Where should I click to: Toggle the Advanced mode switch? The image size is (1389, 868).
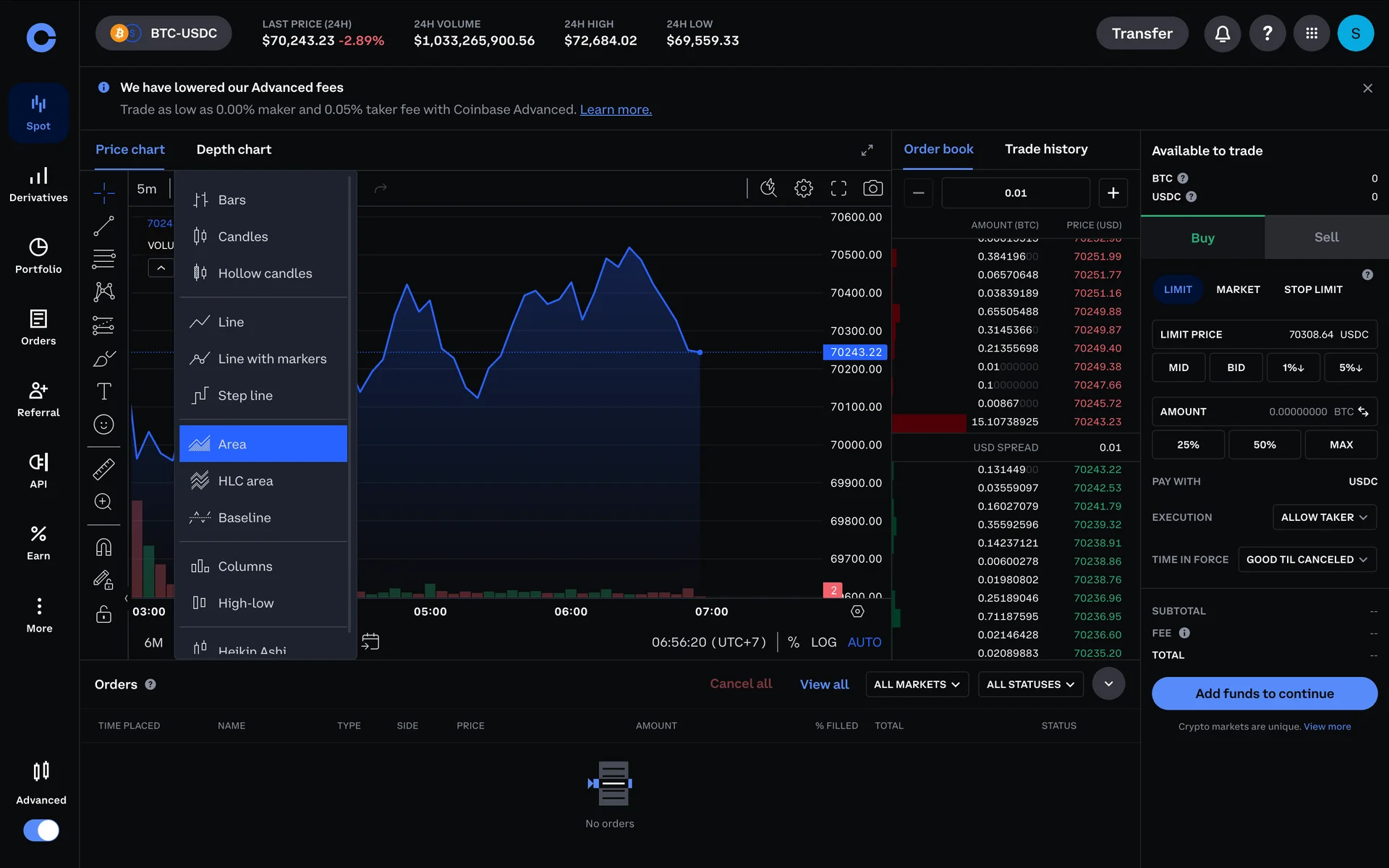tap(41, 830)
